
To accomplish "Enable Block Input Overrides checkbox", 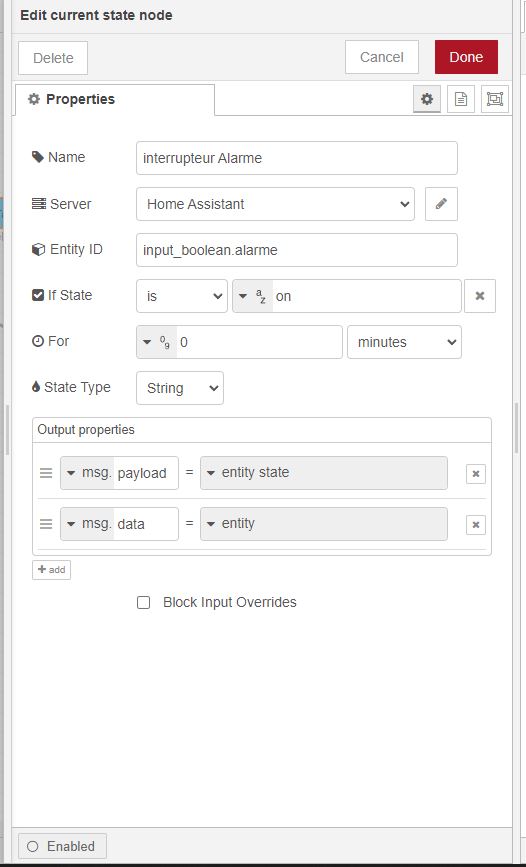I will [143, 603].
